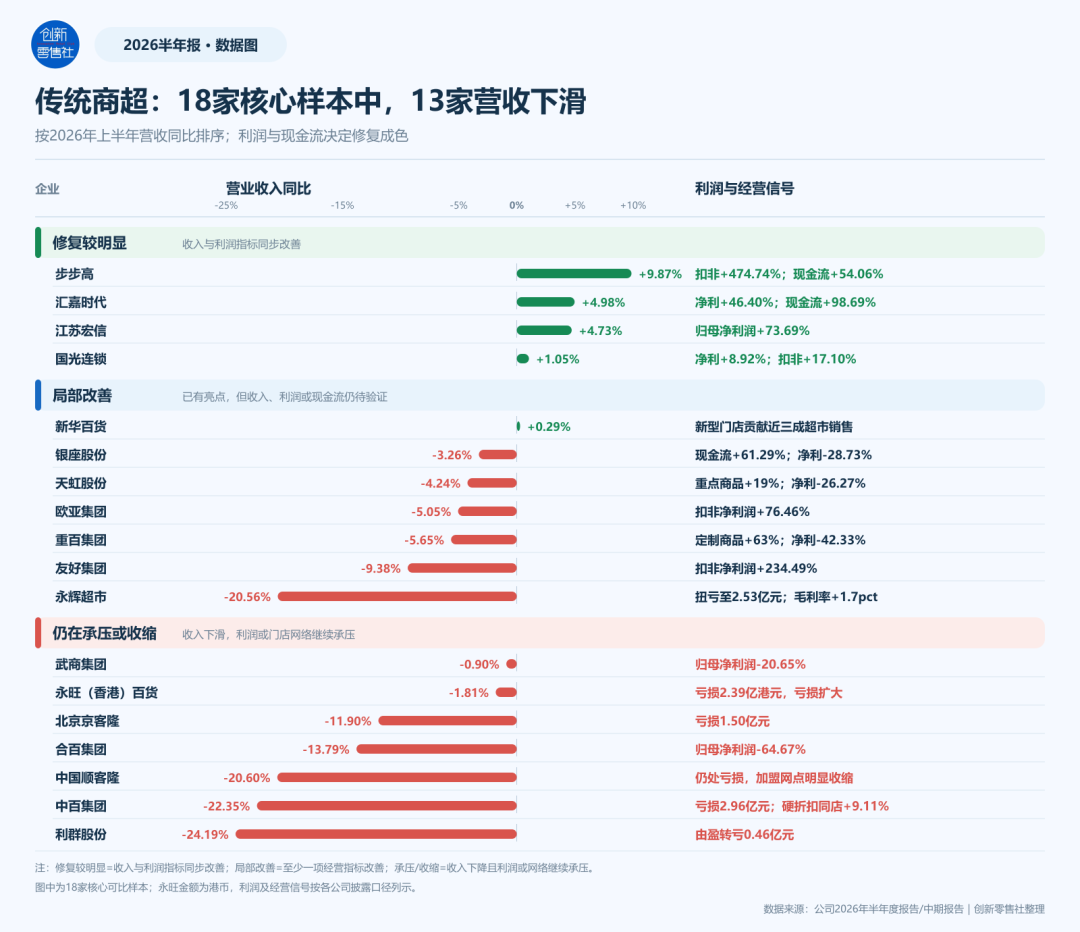Image resolution: width=1080 pixels, height=932 pixels.
Task: Click 亏损2.39亿港元，亏损扩大 text
Action: coord(769,692)
